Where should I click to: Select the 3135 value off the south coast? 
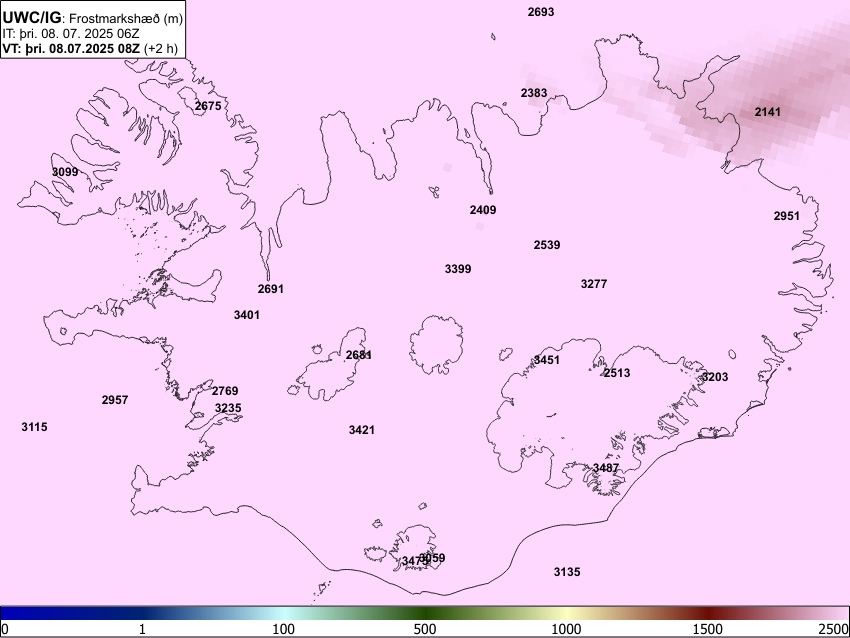(x=567, y=572)
